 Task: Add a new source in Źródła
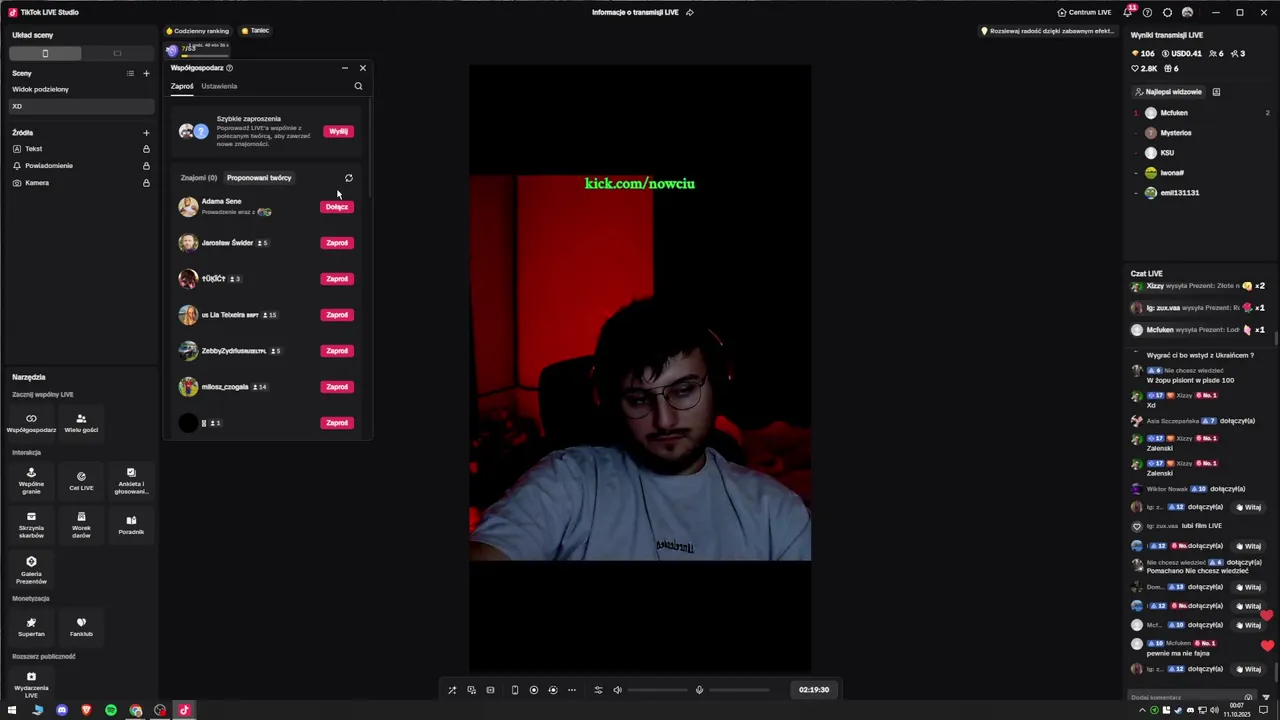(146, 132)
